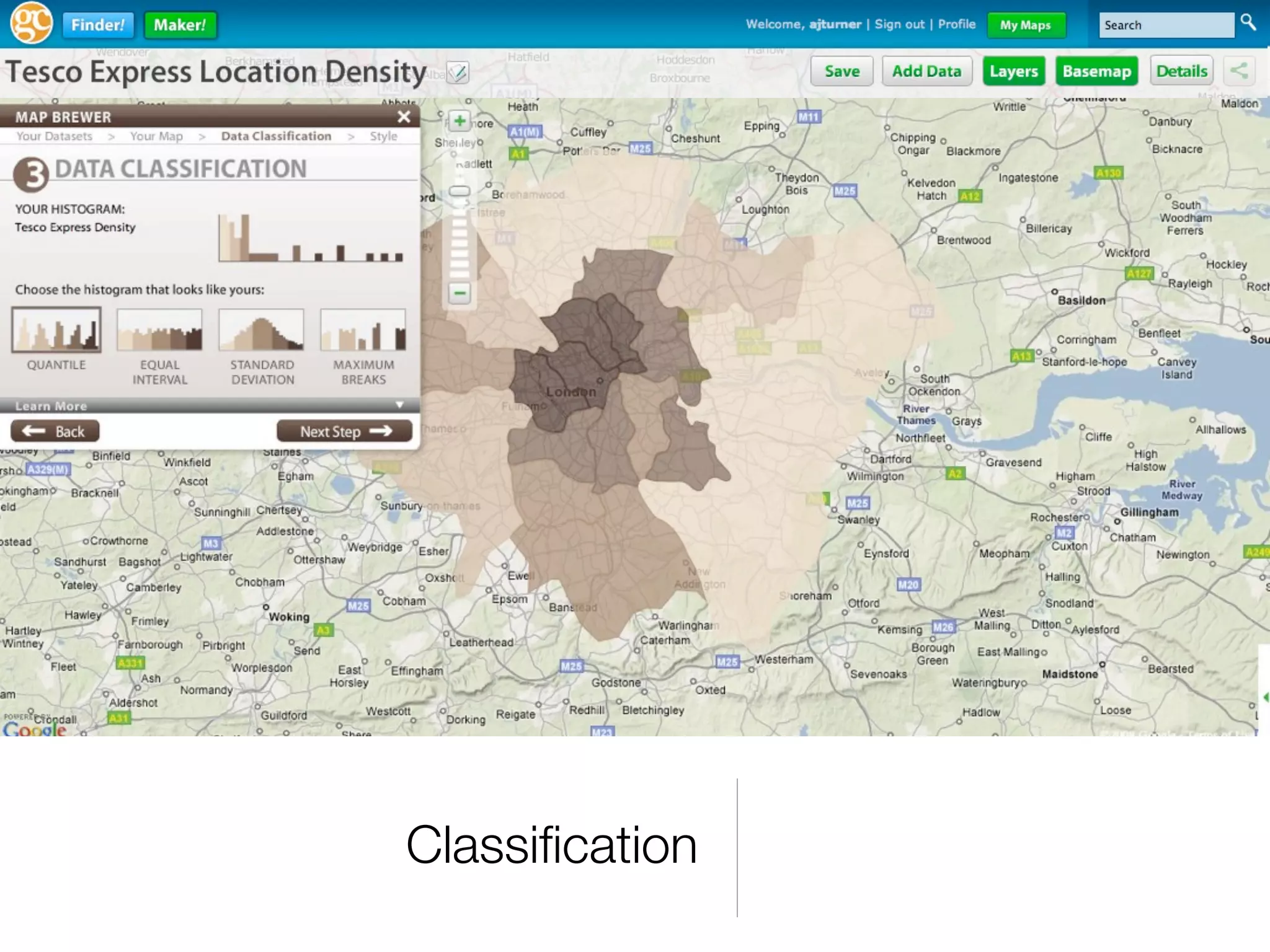Open the Basemap selector
The width and height of the screenshot is (1270, 952).
[x=1096, y=71]
